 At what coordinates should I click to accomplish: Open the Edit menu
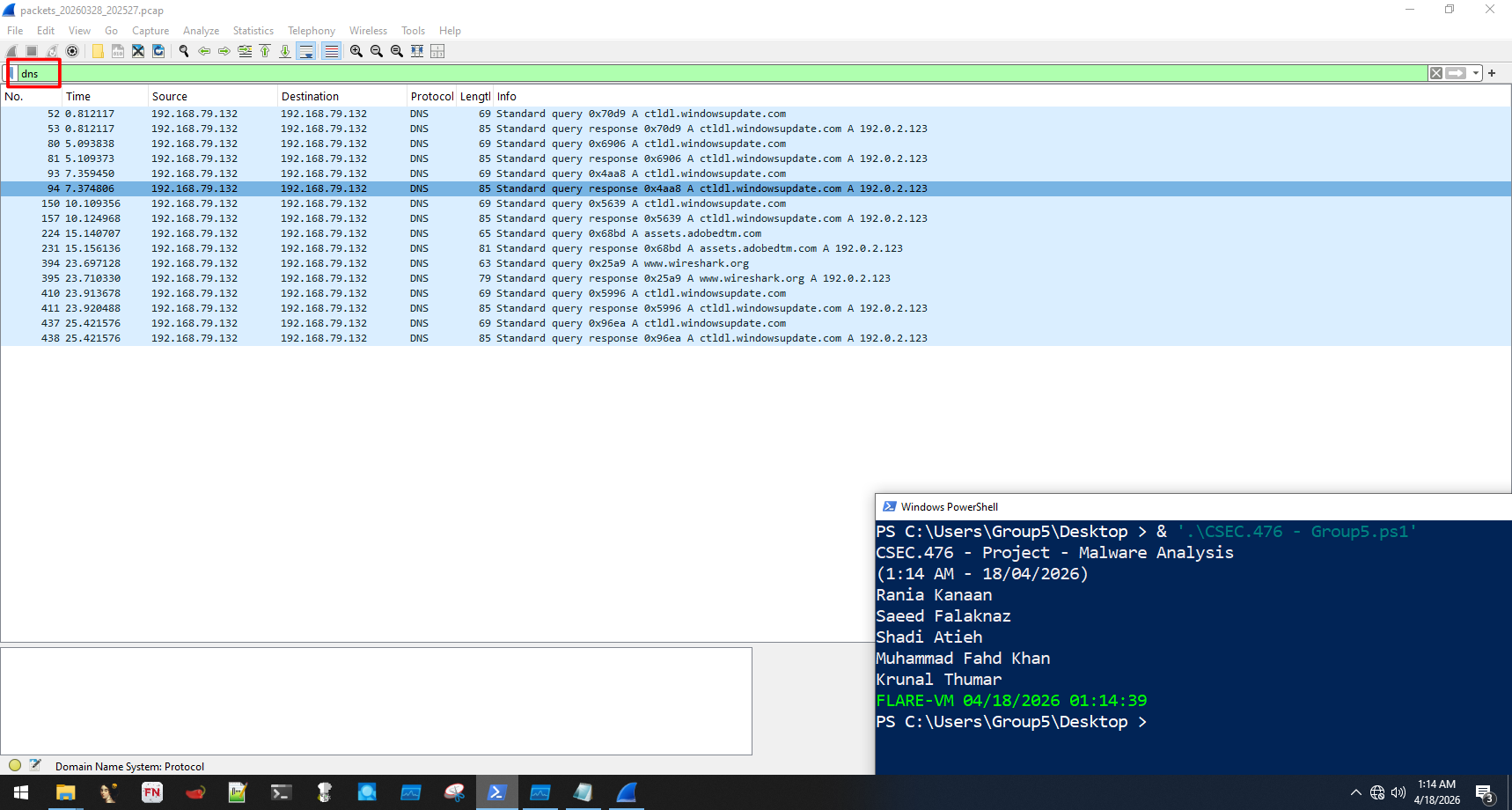(x=46, y=31)
